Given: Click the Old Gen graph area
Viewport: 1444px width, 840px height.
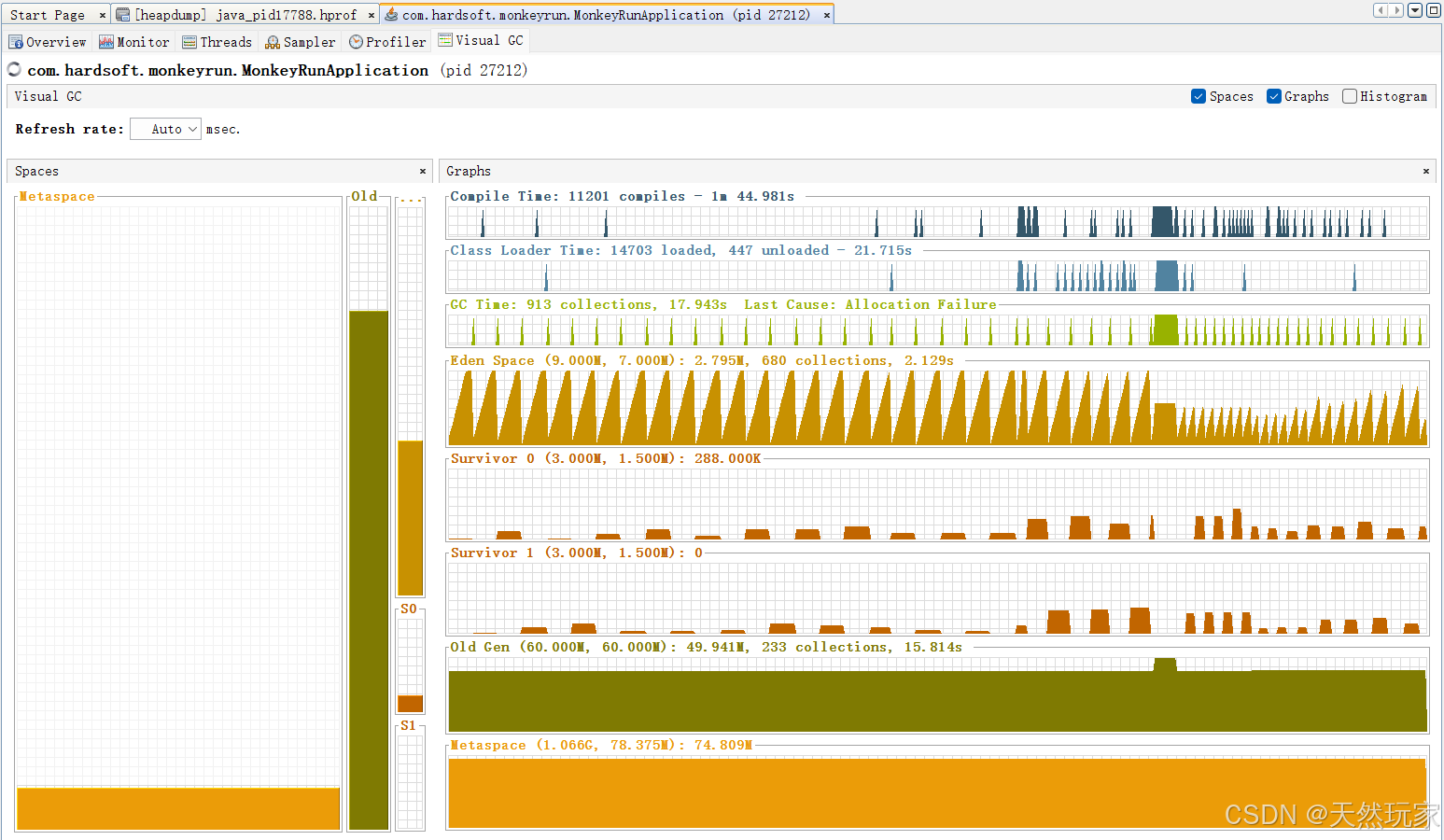Looking at the screenshot, I should [937, 694].
